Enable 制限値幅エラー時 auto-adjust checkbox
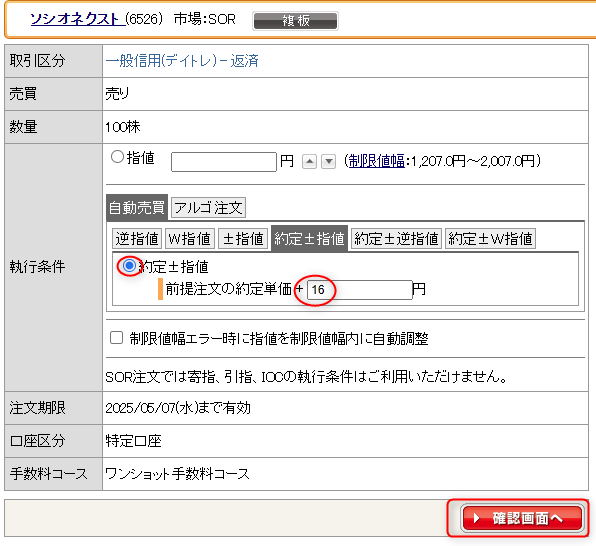This screenshot has height=546, width=596. pos(116,338)
